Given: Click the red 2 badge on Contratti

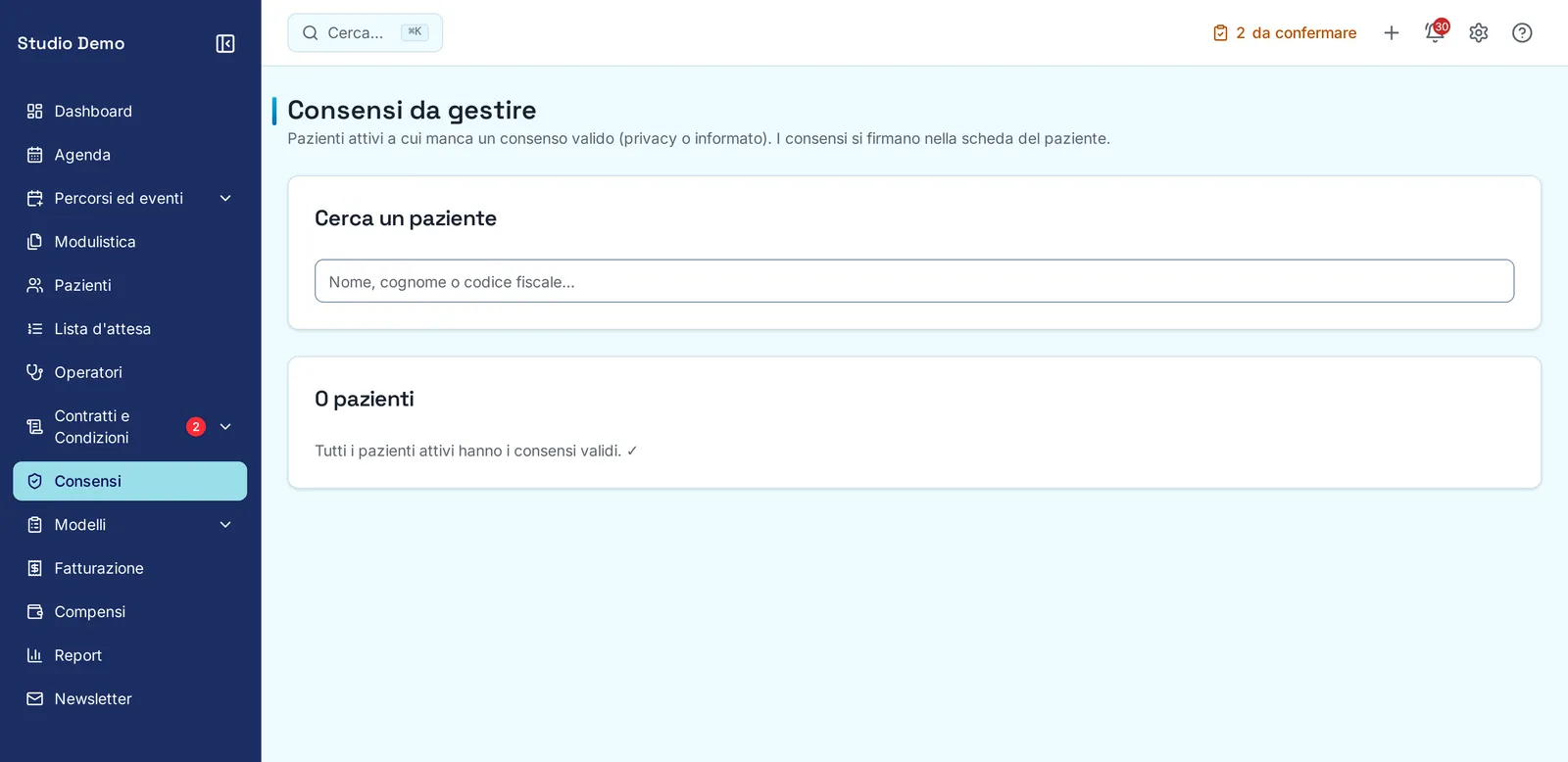Looking at the screenshot, I should (x=196, y=427).
